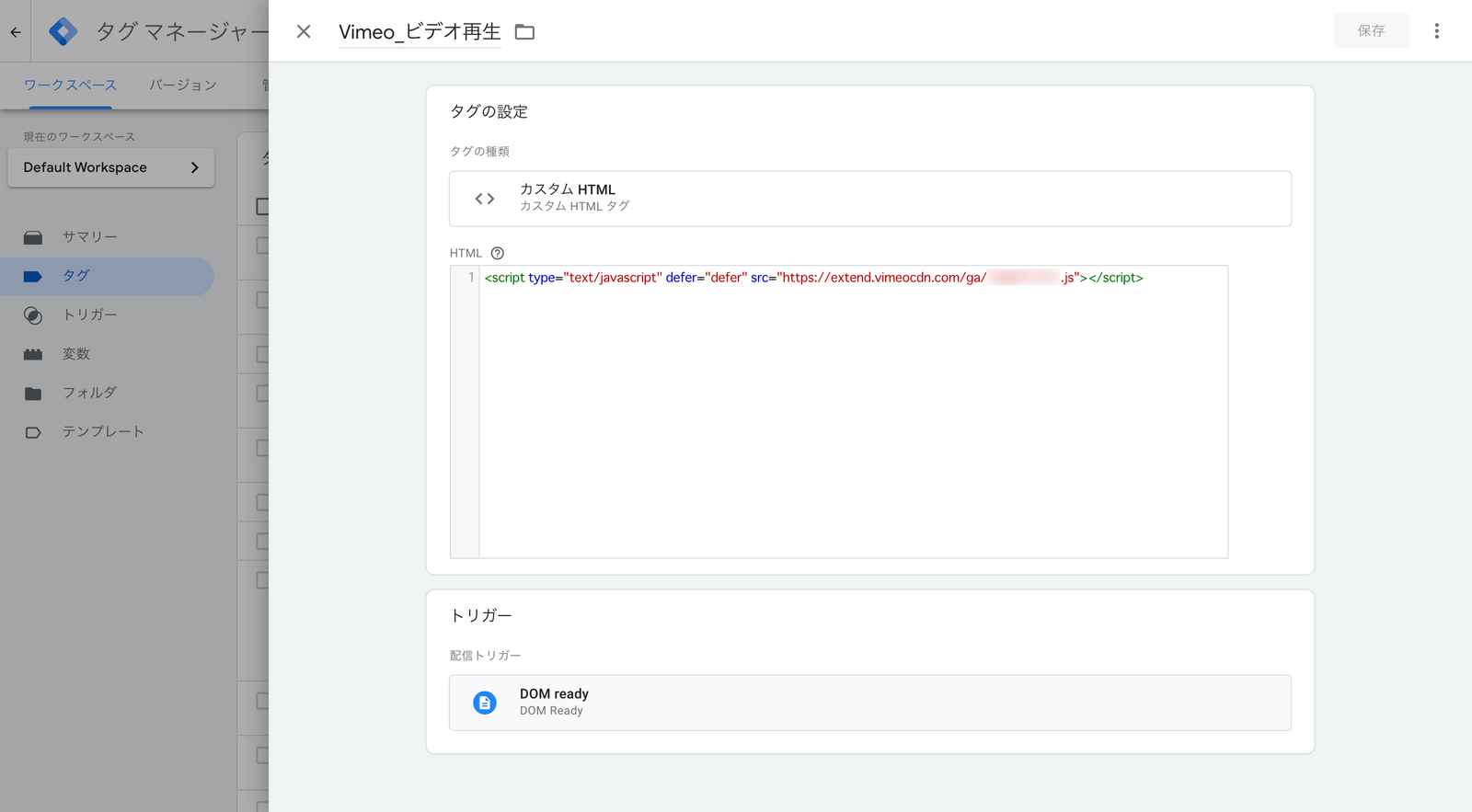Select the カスタム HTML tag type card

click(x=869, y=199)
